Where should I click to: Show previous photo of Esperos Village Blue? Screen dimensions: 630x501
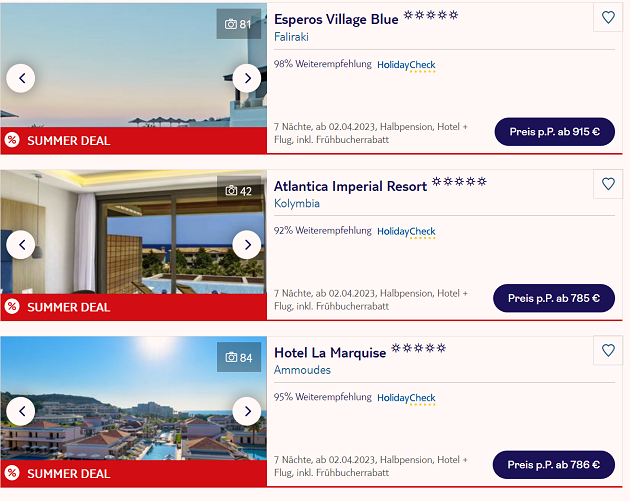pyautogui.click(x=21, y=78)
